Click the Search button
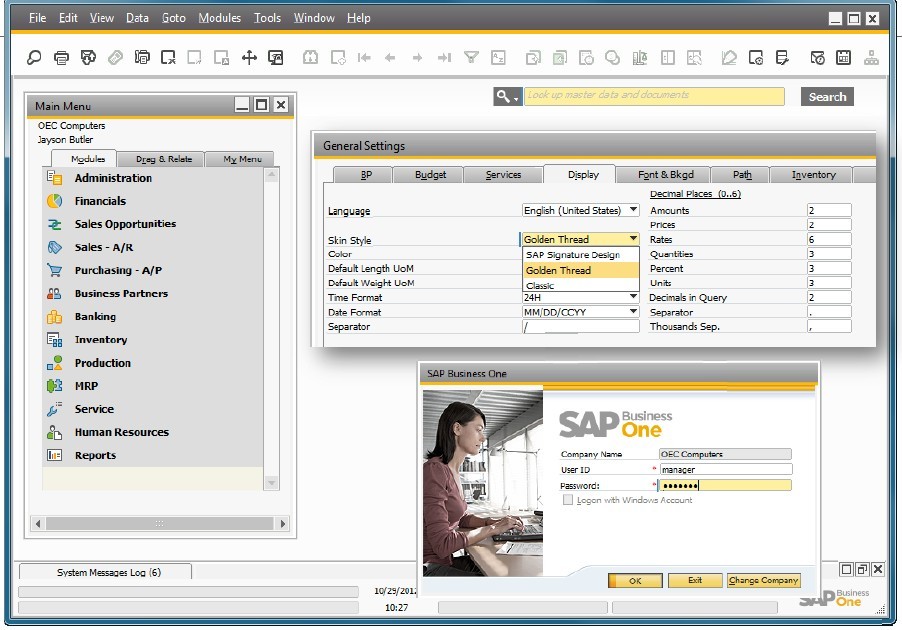The height and width of the screenshot is (630, 902). [x=827, y=97]
